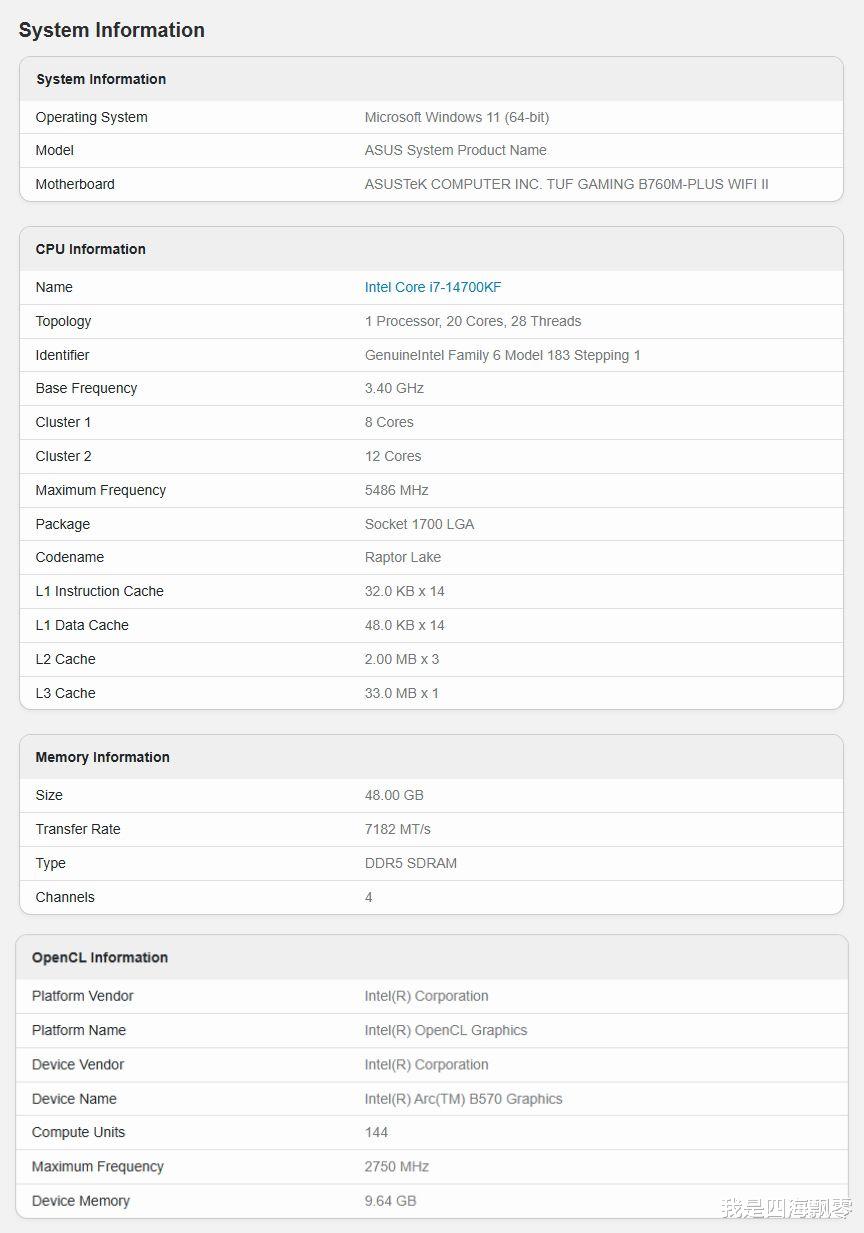864x1233 pixels.
Task: Click the Raptor Lake codename value
Action: coord(402,557)
